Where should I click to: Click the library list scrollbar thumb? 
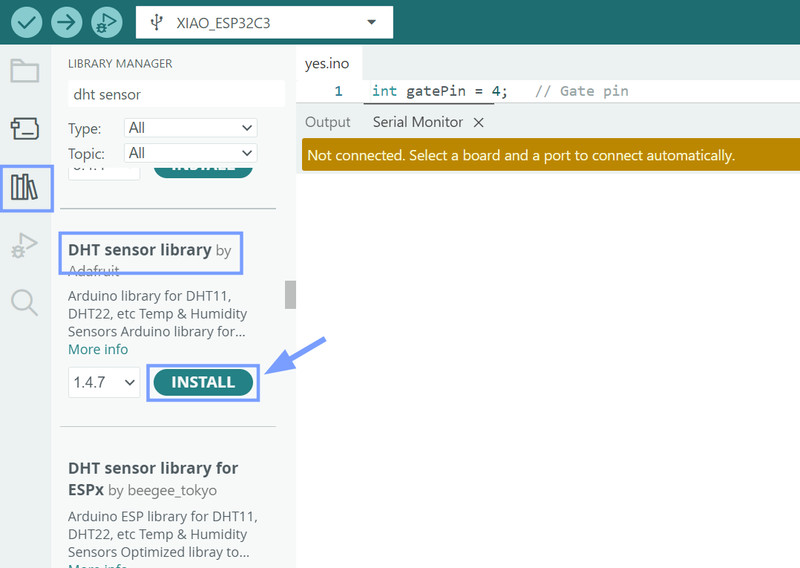(x=290, y=294)
